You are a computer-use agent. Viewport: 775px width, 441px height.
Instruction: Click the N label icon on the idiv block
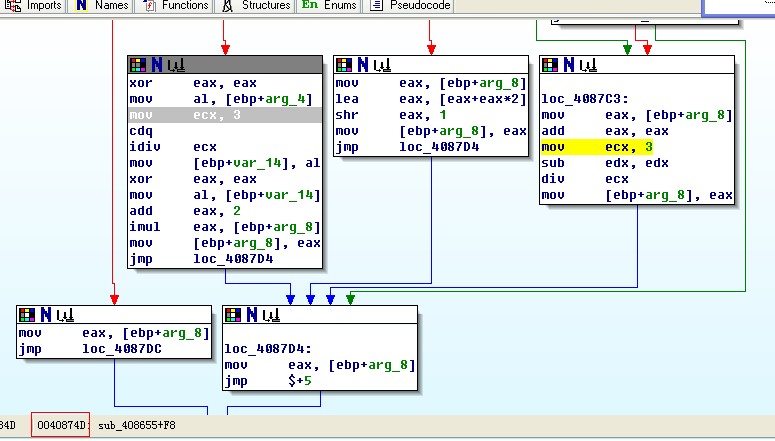(155, 65)
